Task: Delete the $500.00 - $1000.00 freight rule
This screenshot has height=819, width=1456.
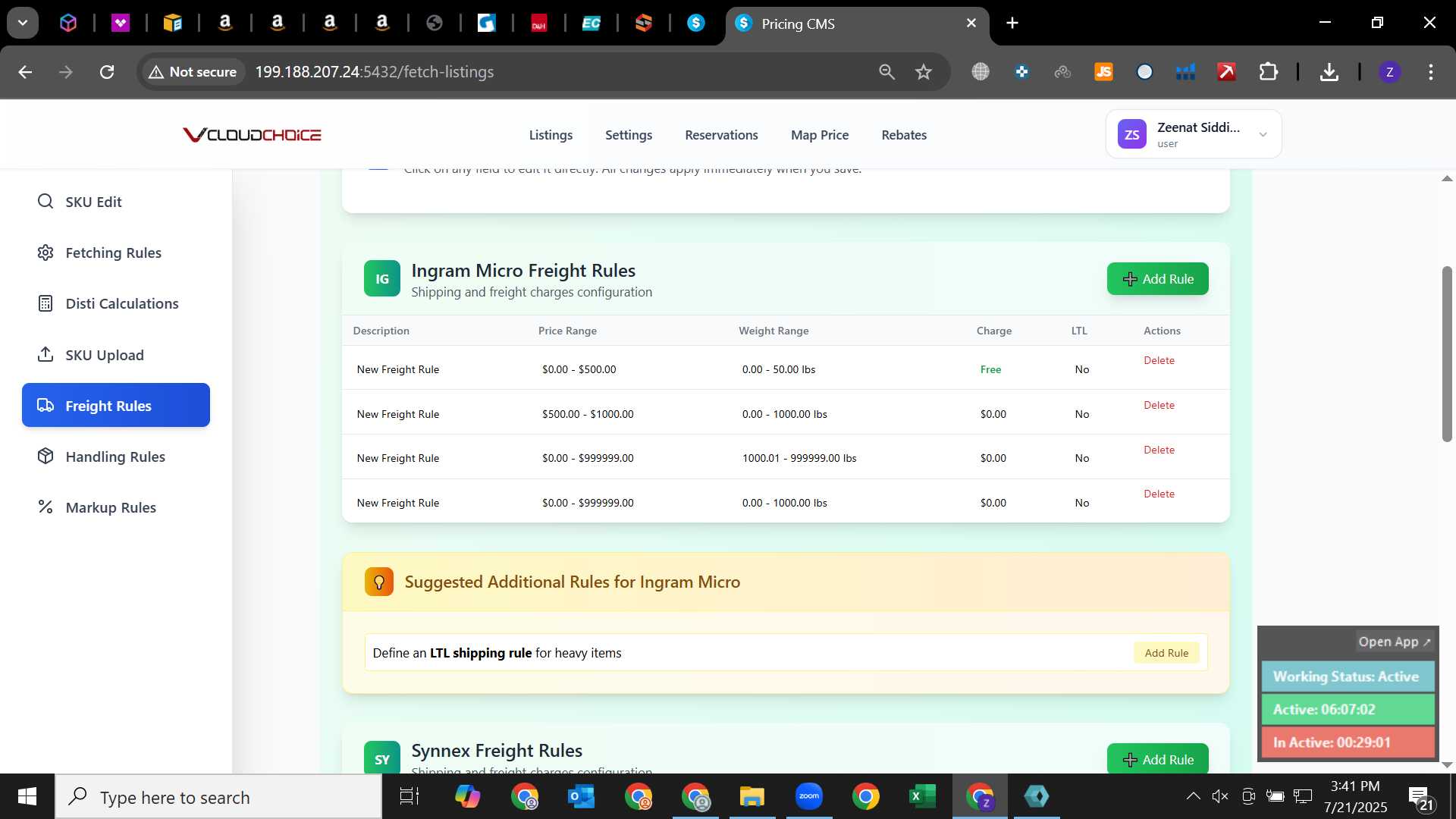Action: (x=1159, y=405)
